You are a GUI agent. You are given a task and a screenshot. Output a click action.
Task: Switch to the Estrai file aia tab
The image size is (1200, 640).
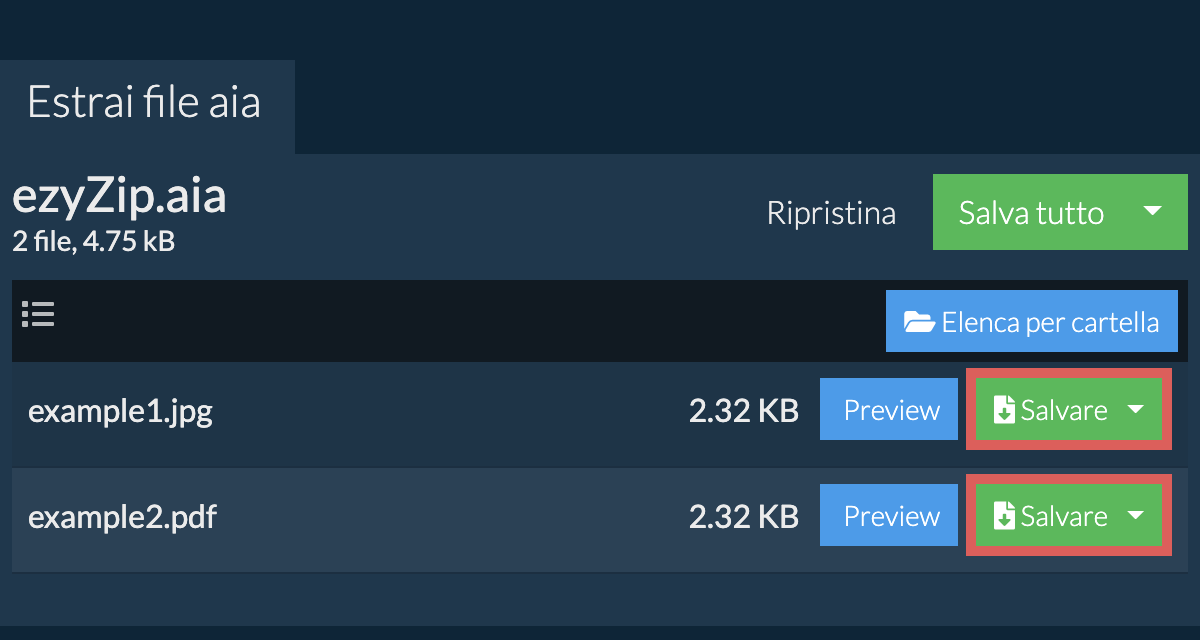(x=146, y=103)
